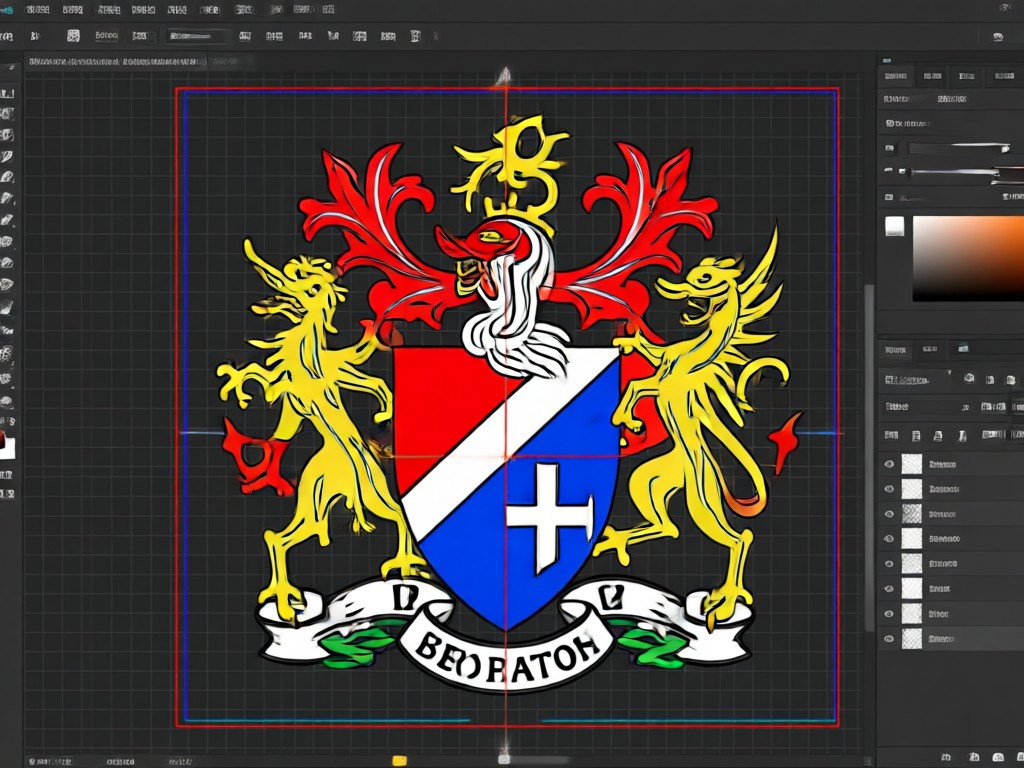Toggle the eye icon of the bottom highlighted layer

[x=889, y=639]
